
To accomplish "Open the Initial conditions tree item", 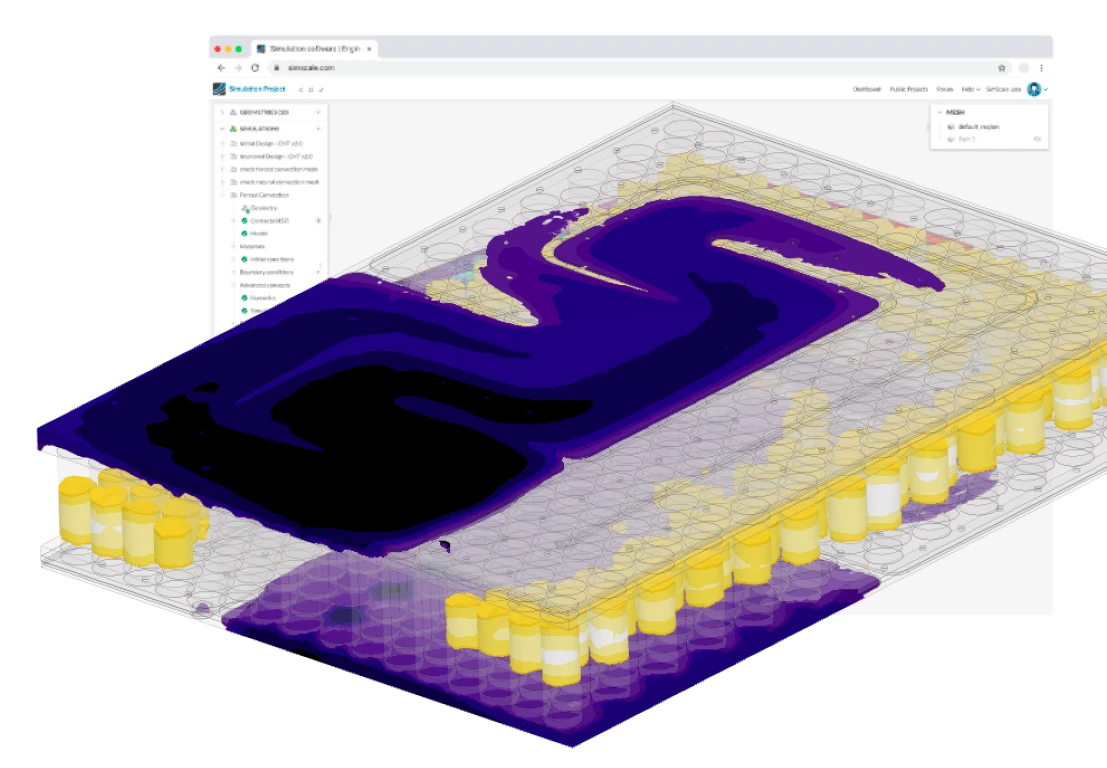I will click(x=272, y=259).
